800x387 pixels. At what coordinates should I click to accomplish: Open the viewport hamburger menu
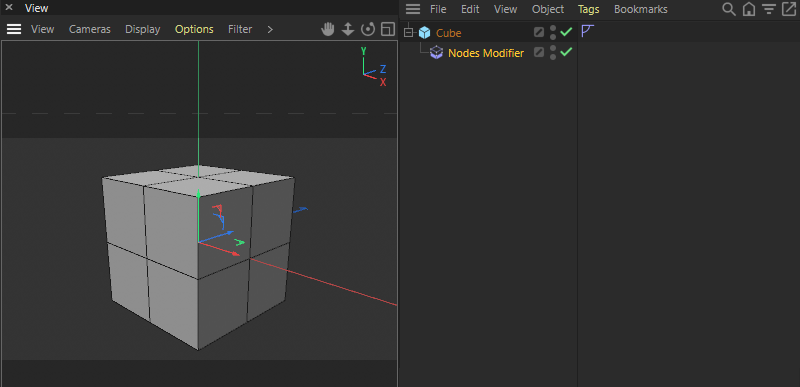(14, 30)
